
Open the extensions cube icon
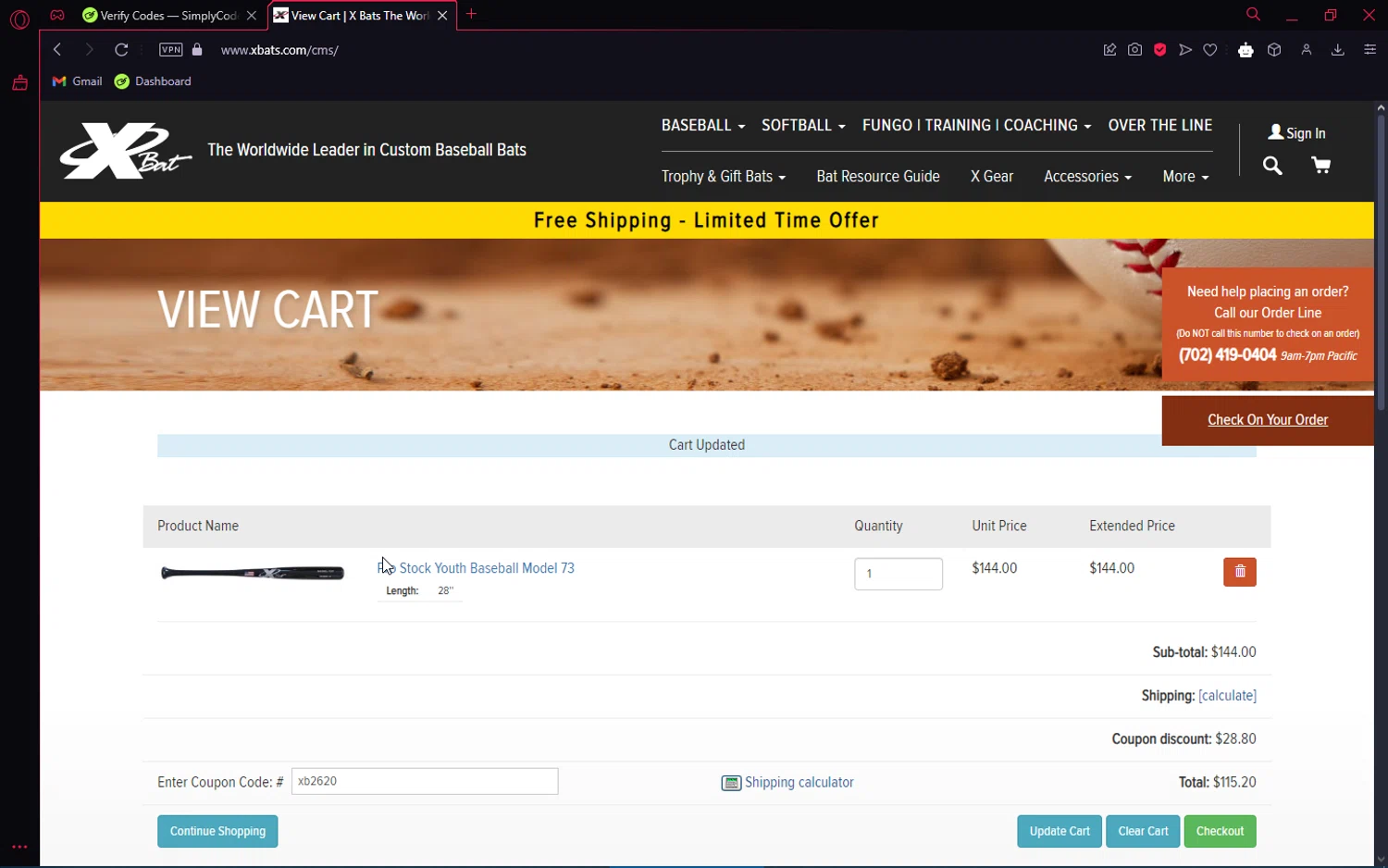point(1274,50)
